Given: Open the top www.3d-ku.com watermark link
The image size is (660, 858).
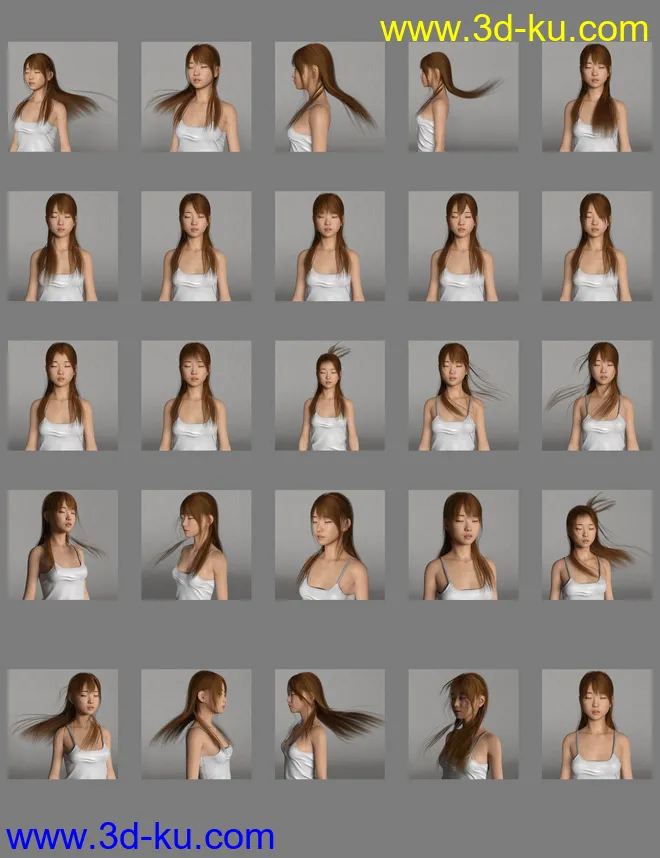Looking at the screenshot, I should (514, 28).
